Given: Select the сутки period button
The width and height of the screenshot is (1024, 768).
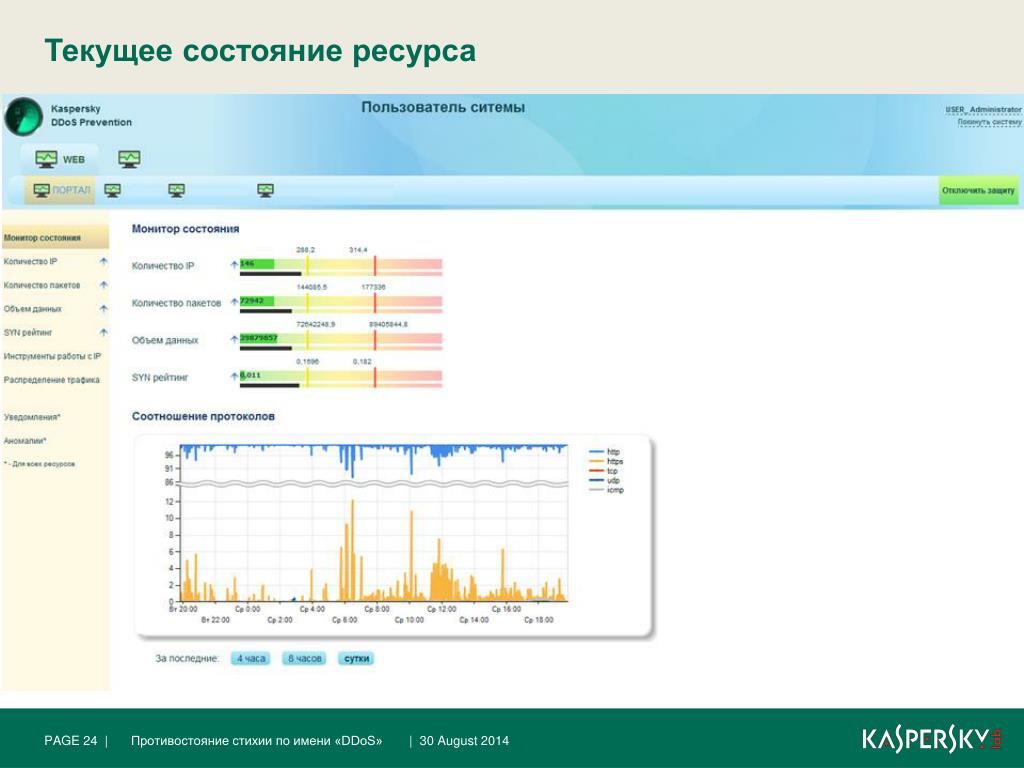Looking at the screenshot, I should click(x=357, y=658).
